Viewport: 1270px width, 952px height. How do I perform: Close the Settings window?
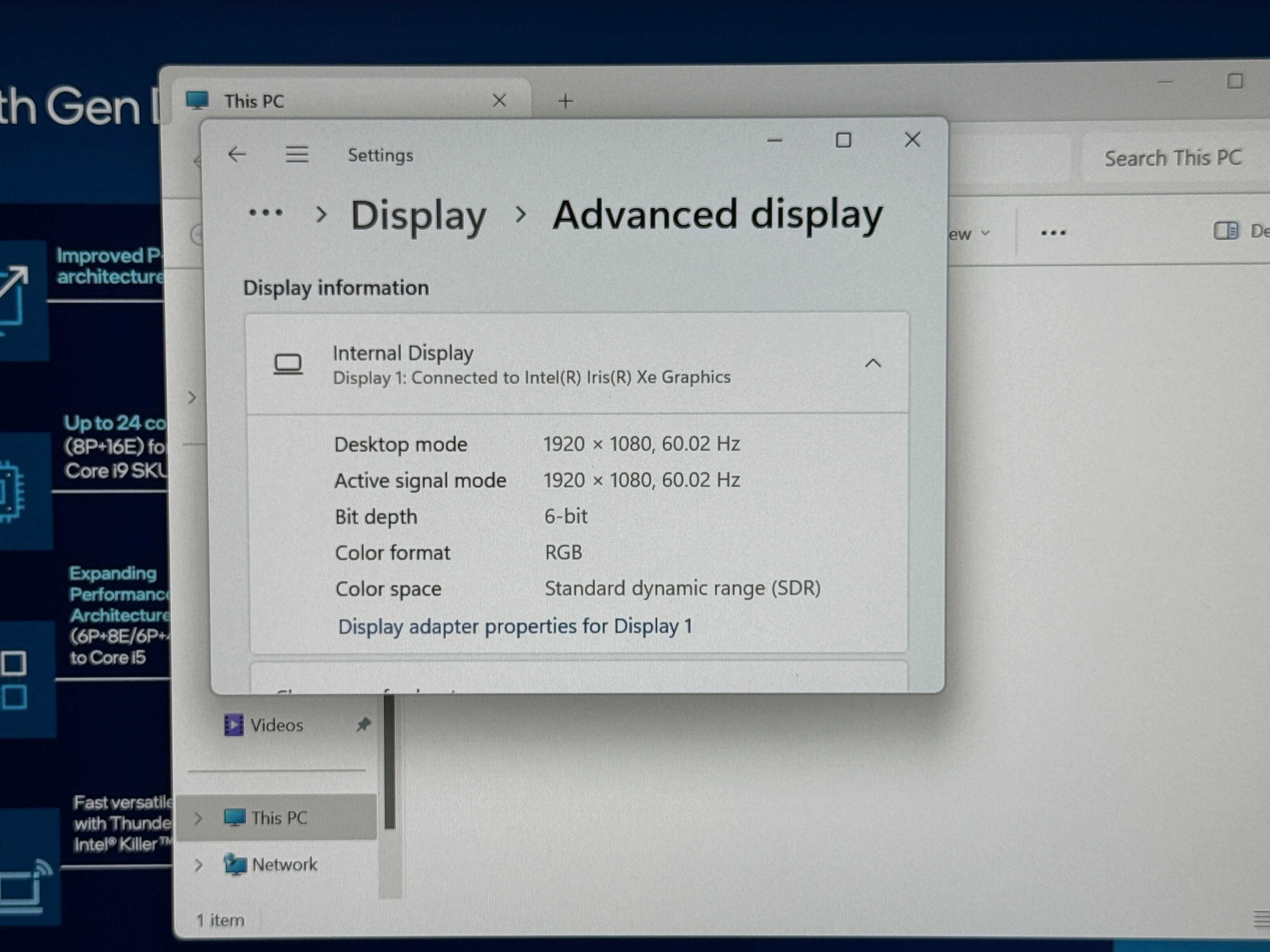[912, 139]
